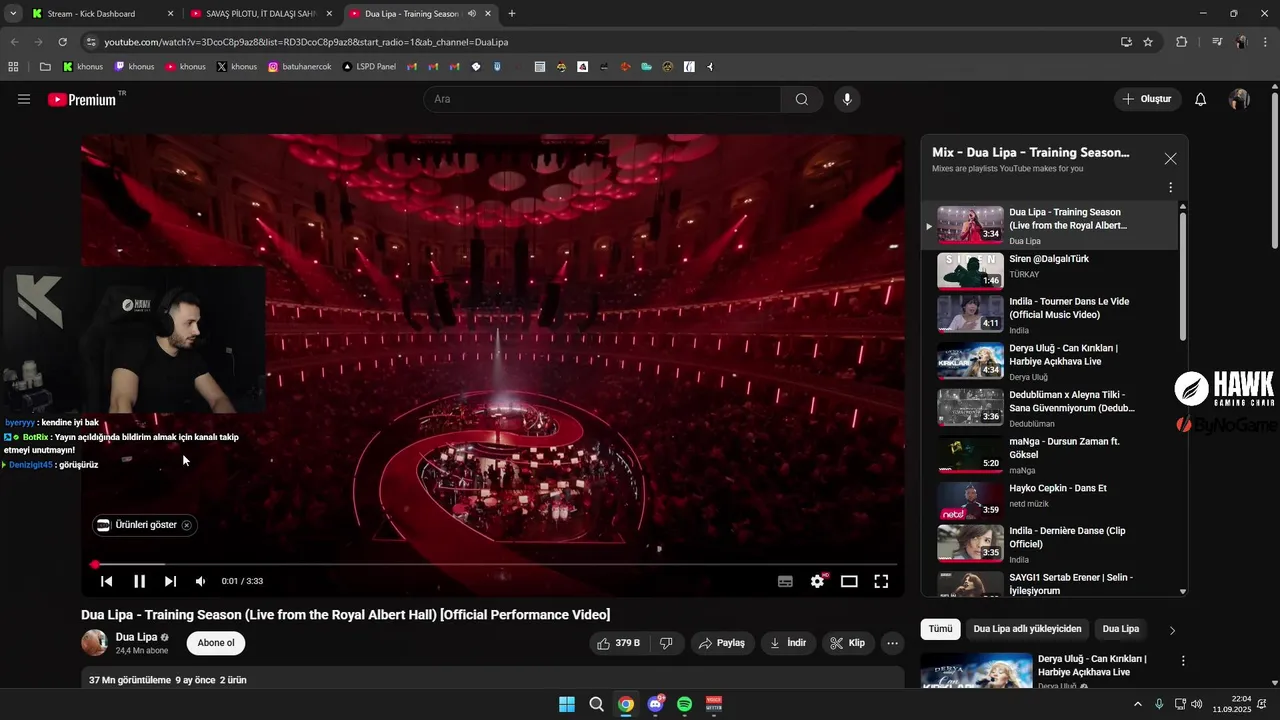Enter fullscreen mode
Viewport: 1280px width, 720px height.
point(881,581)
